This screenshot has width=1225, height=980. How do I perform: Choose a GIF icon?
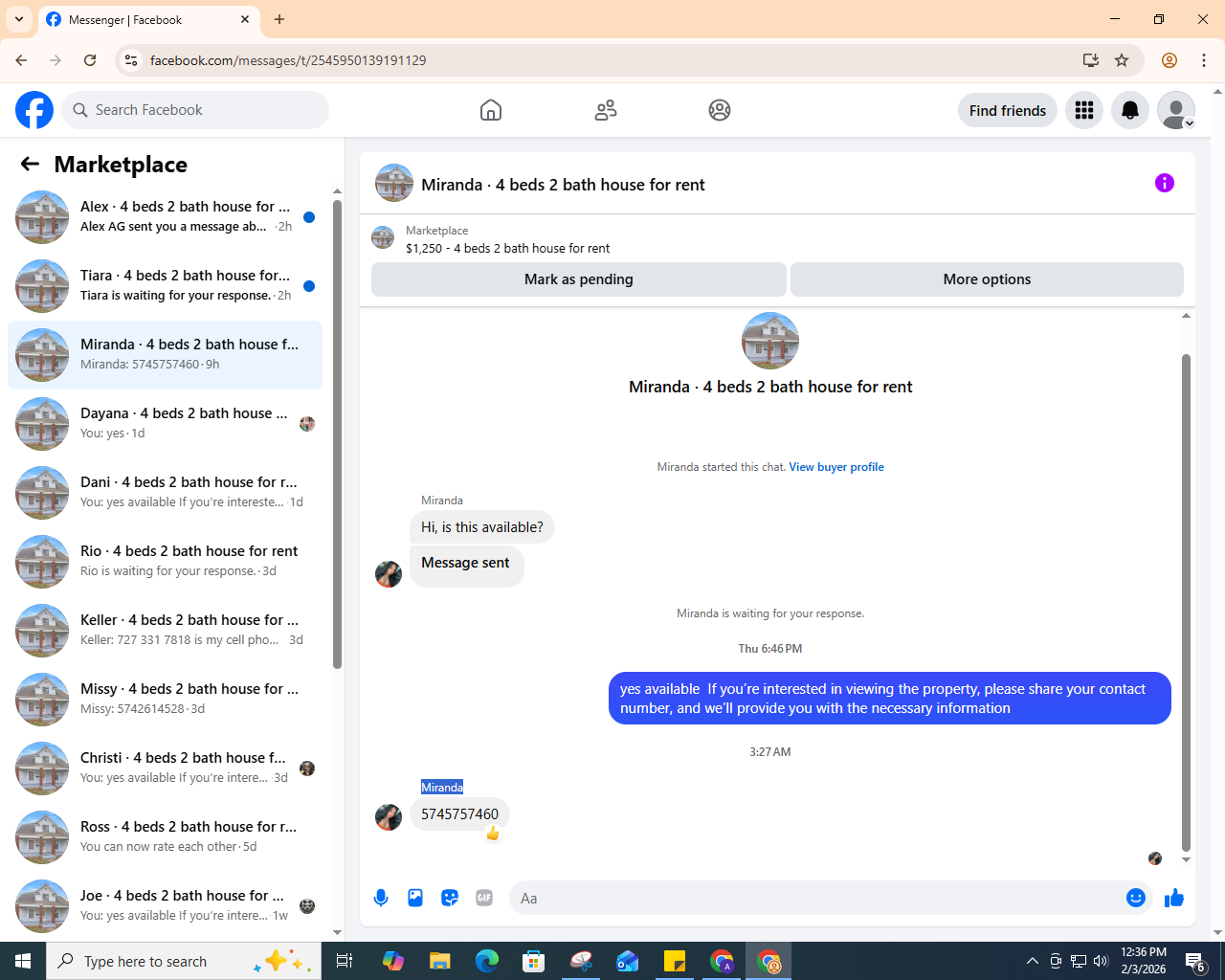pos(484,898)
